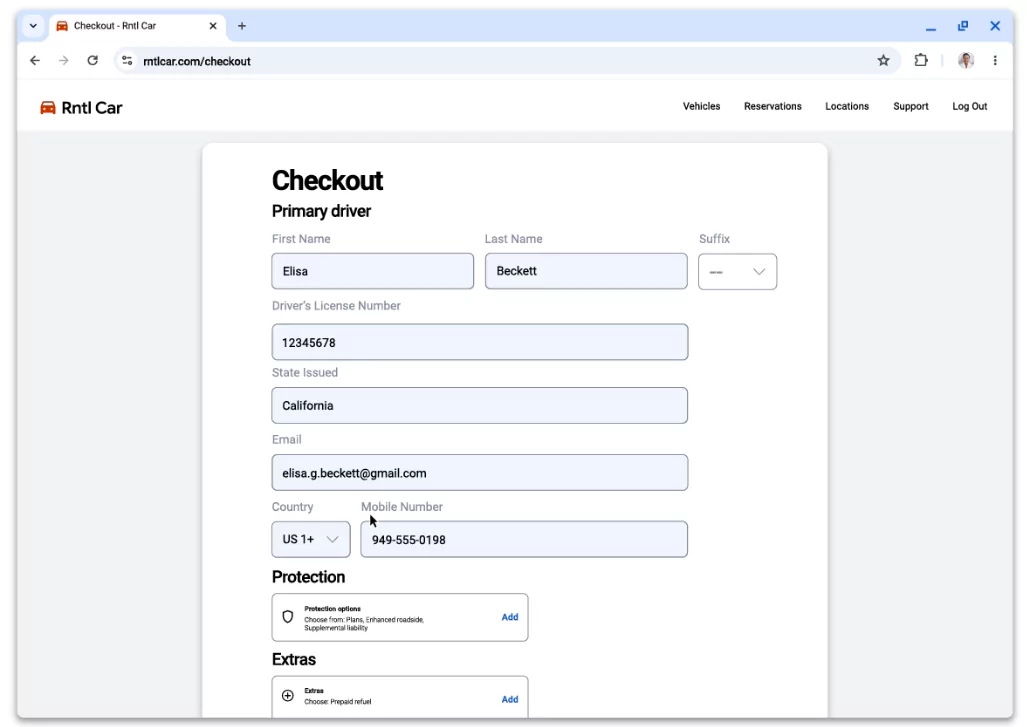This screenshot has height=727, width=1027.
Task: Open the tab search chevron in Chrome
Action: point(33,26)
